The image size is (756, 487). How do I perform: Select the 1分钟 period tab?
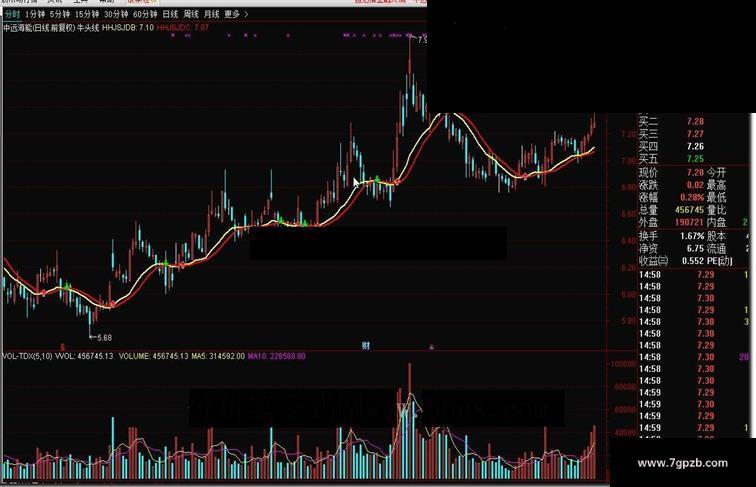pos(35,14)
